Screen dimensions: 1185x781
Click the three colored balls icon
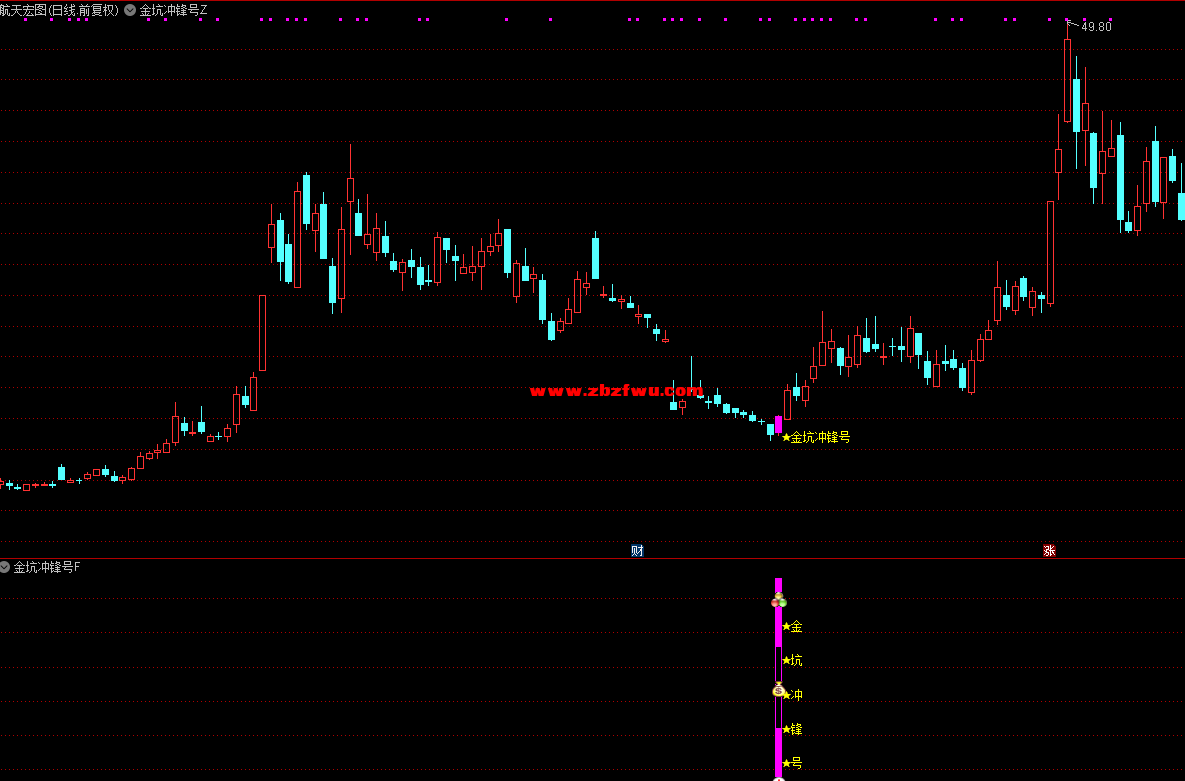point(779,601)
